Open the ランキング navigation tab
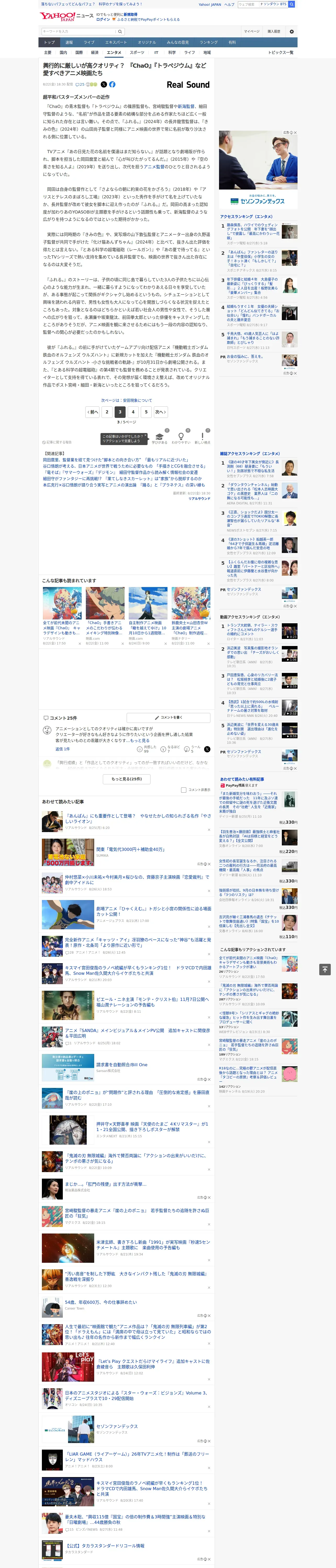 209,42
